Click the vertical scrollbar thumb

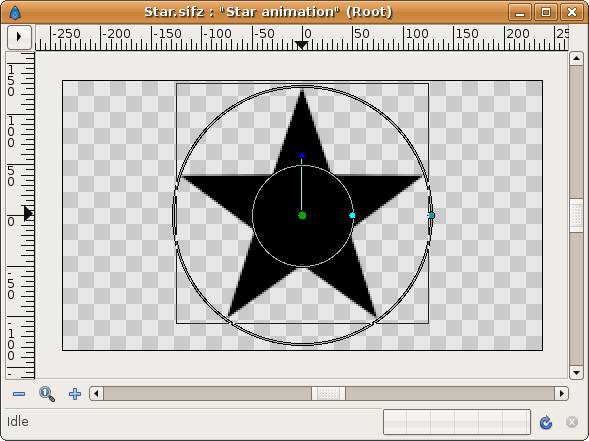(x=576, y=216)
